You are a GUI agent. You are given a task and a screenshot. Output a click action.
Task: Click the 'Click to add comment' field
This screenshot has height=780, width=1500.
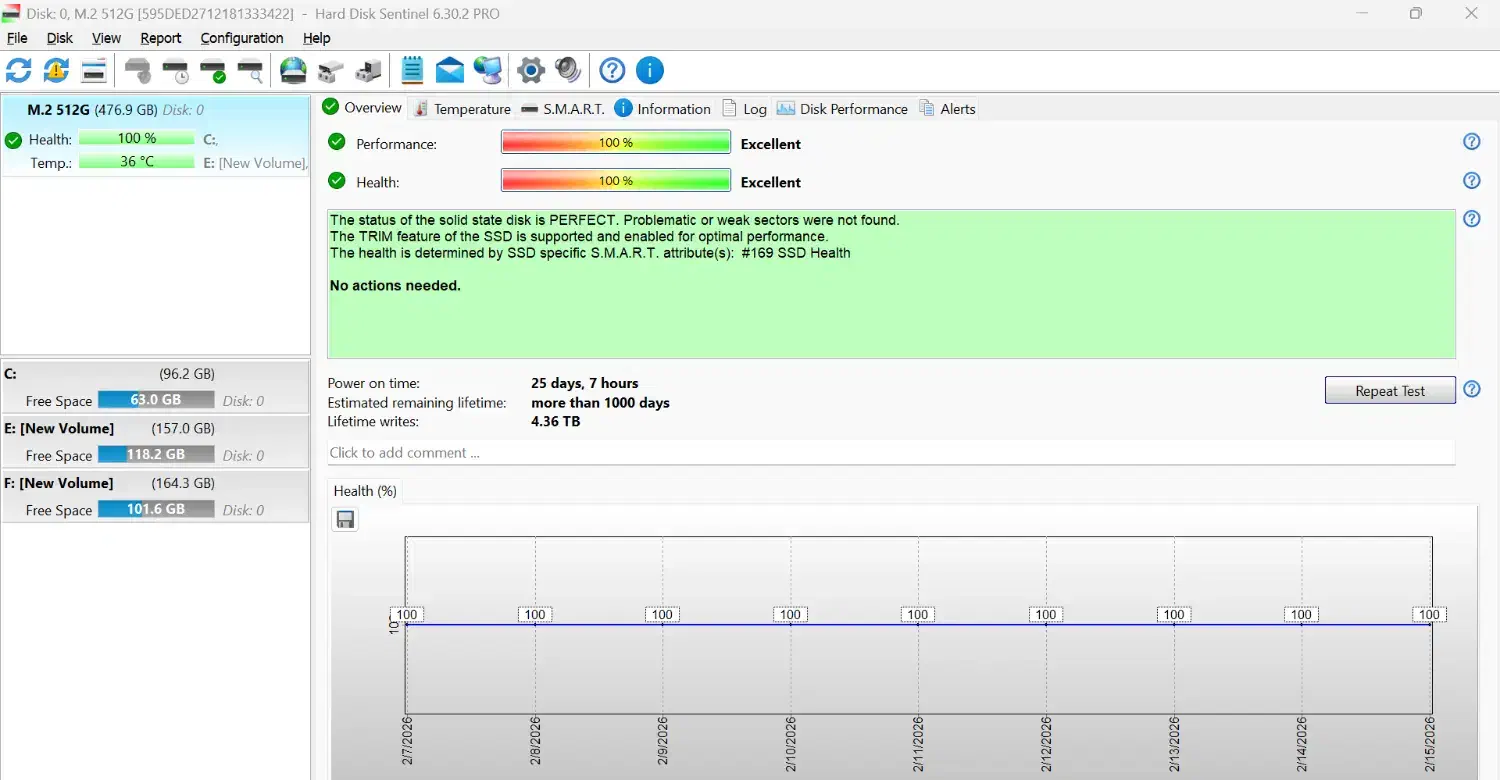(890, 453)
